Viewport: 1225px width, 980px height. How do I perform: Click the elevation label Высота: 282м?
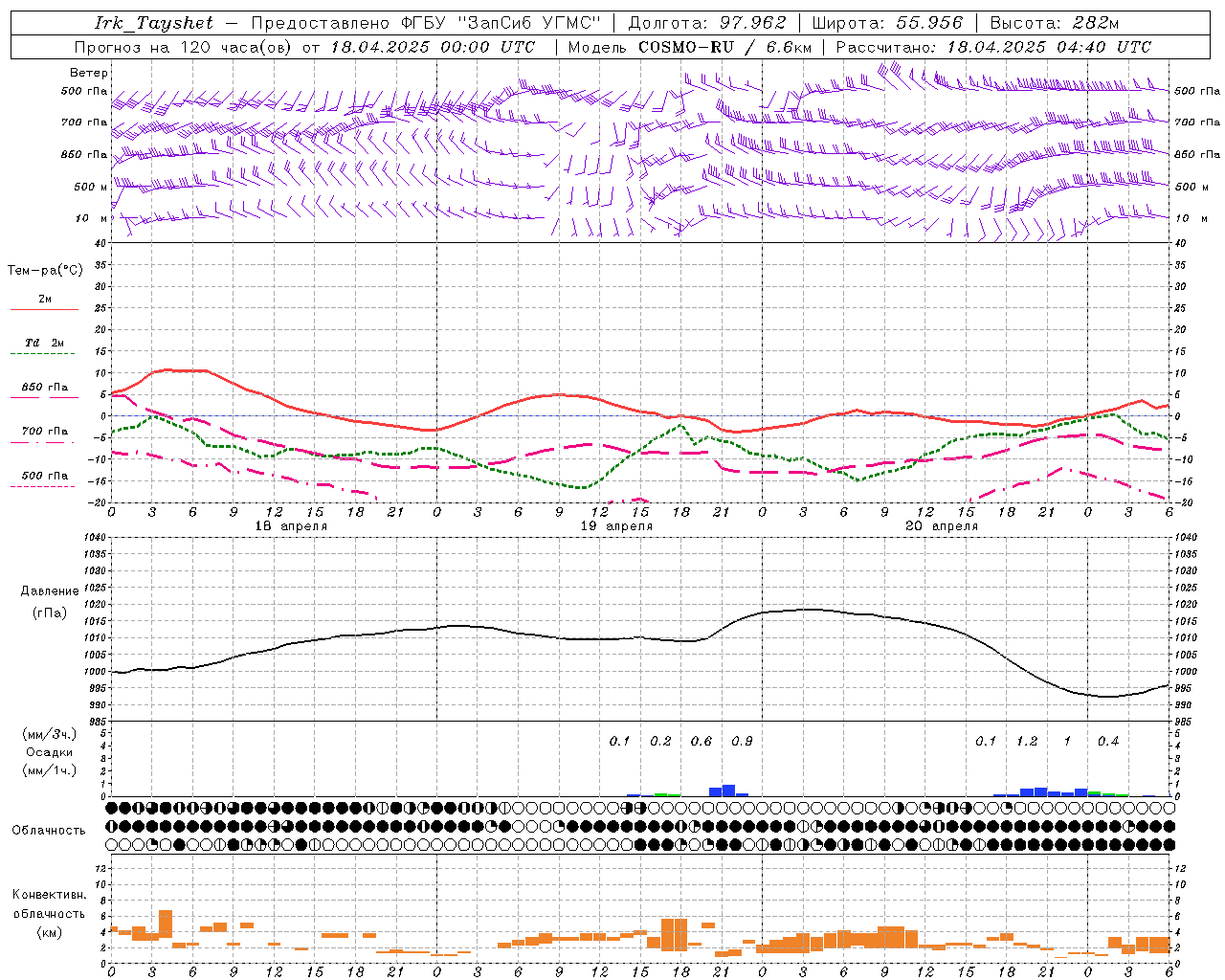[1055, 23]
